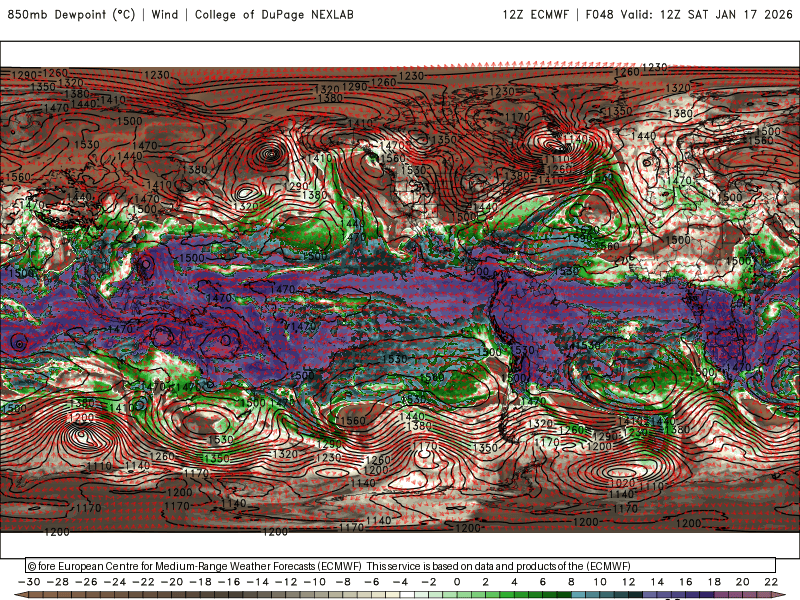Click the -2 legend value
This screenshot has height=600, width=800.
(429, 582)
